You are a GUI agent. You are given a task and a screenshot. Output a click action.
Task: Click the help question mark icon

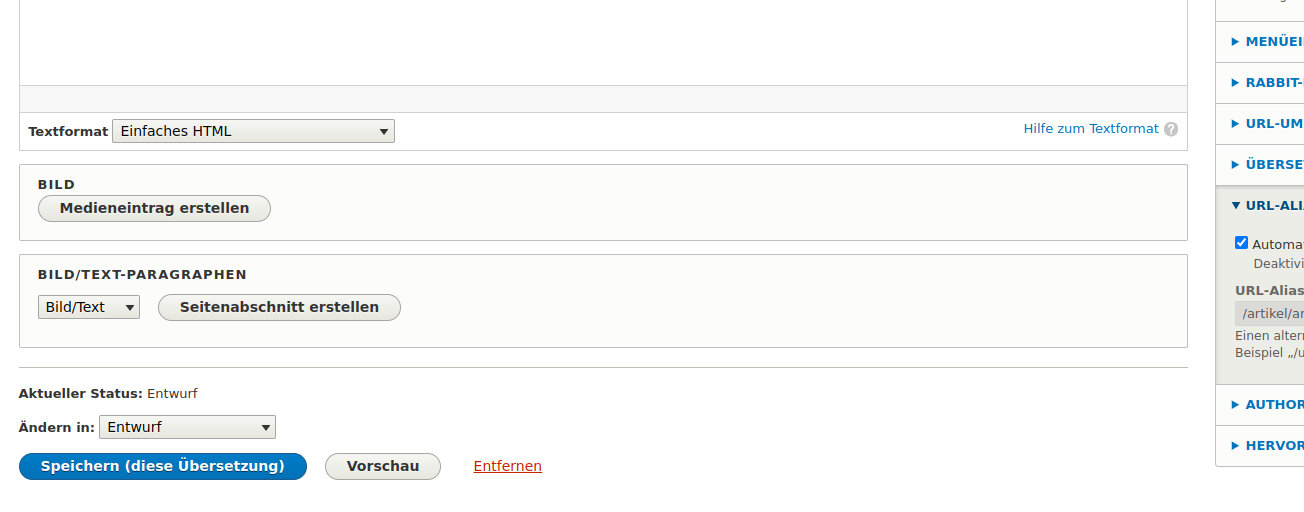click(1171, 129)
